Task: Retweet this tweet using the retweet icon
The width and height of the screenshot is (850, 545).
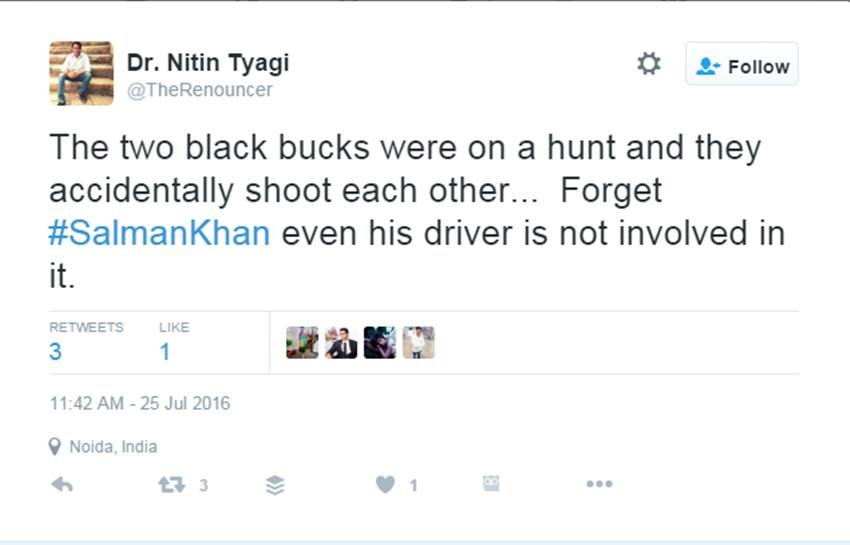Action: coord(170,485)
